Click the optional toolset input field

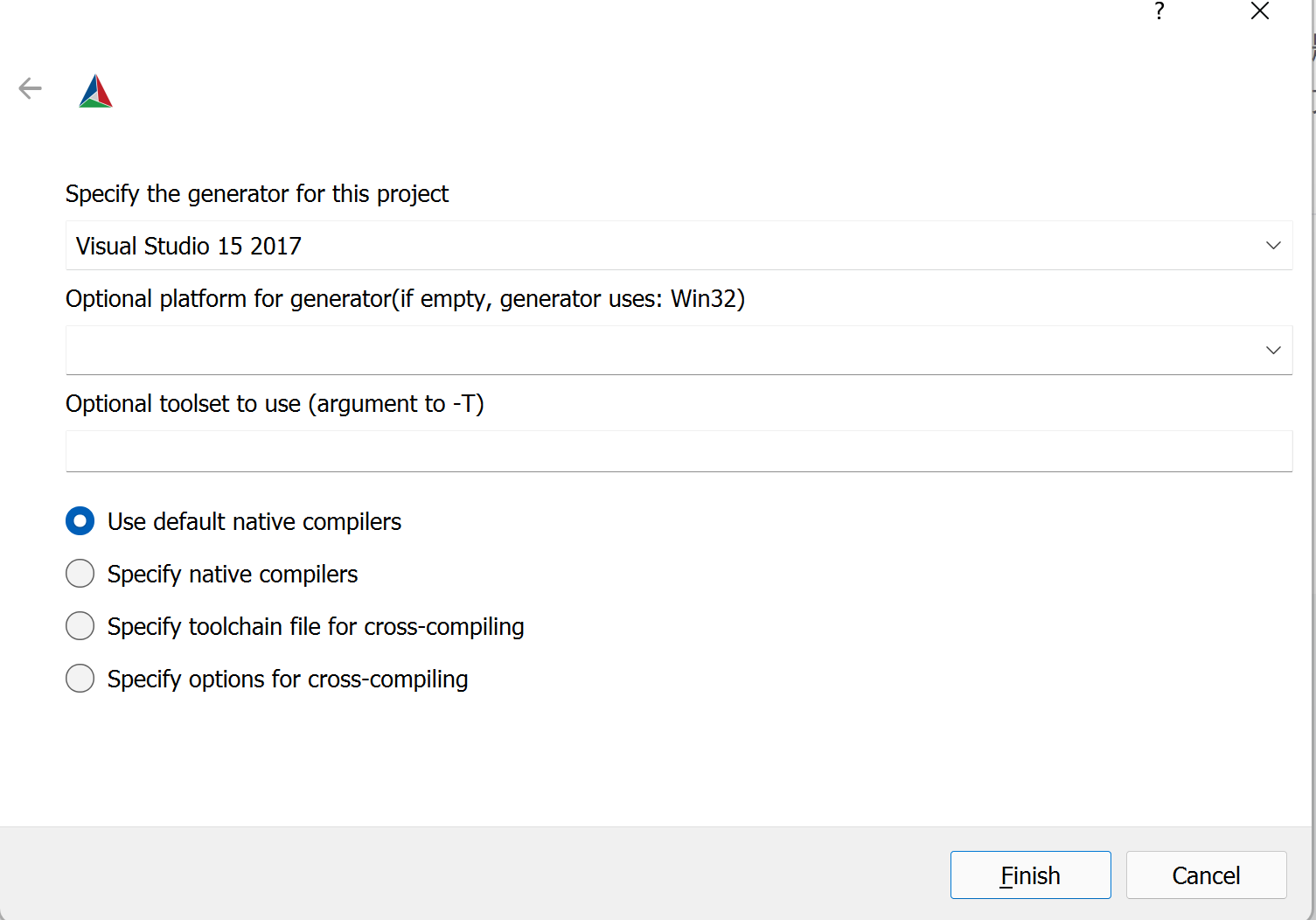[x=679, y=451]
